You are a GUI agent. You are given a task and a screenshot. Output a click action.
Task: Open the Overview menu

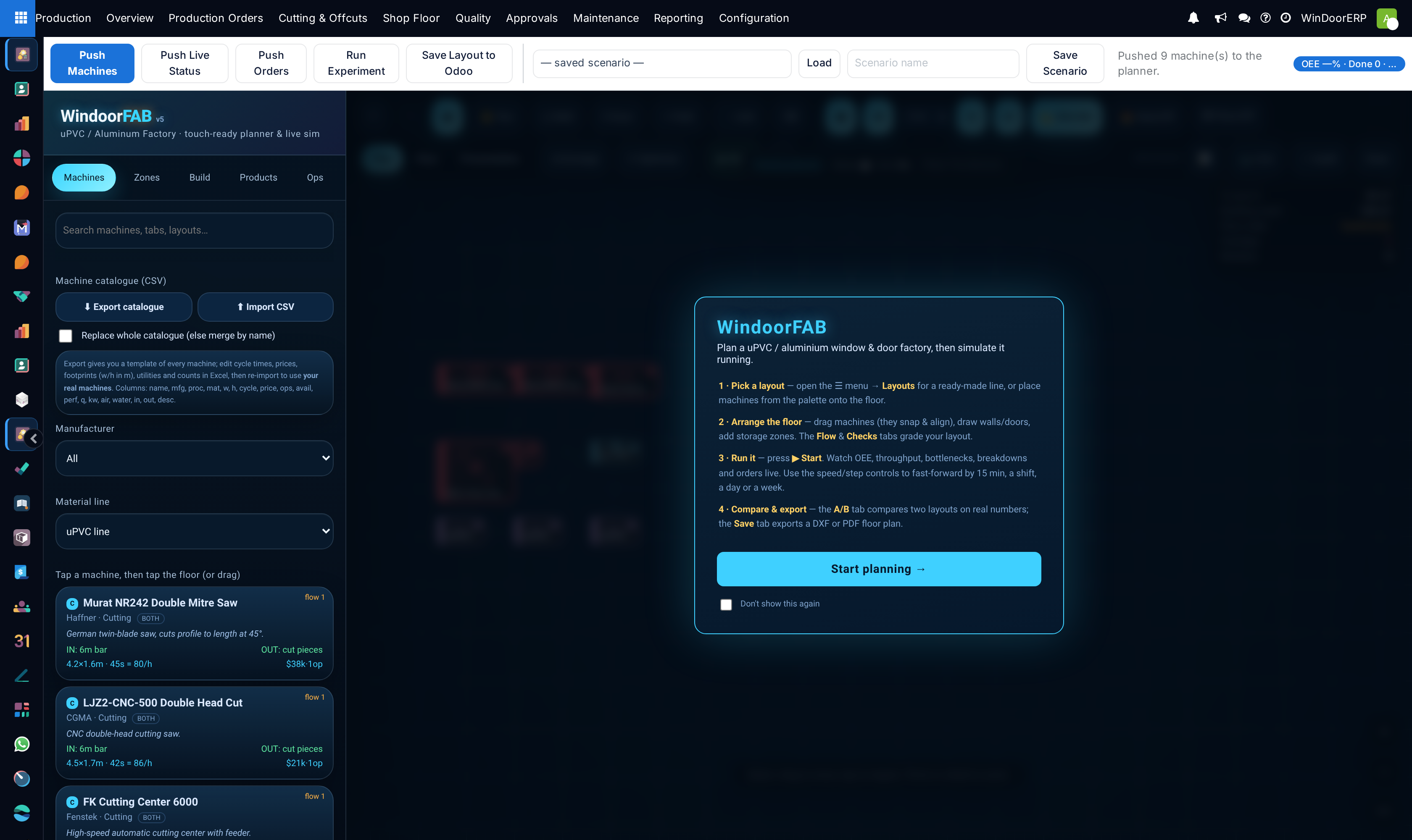click(x=130, y=18)
